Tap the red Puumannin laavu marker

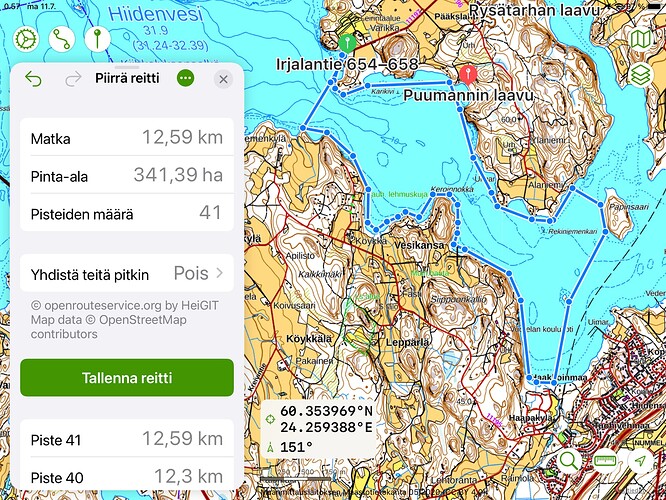pyautogui.click(x=468, y=74)
